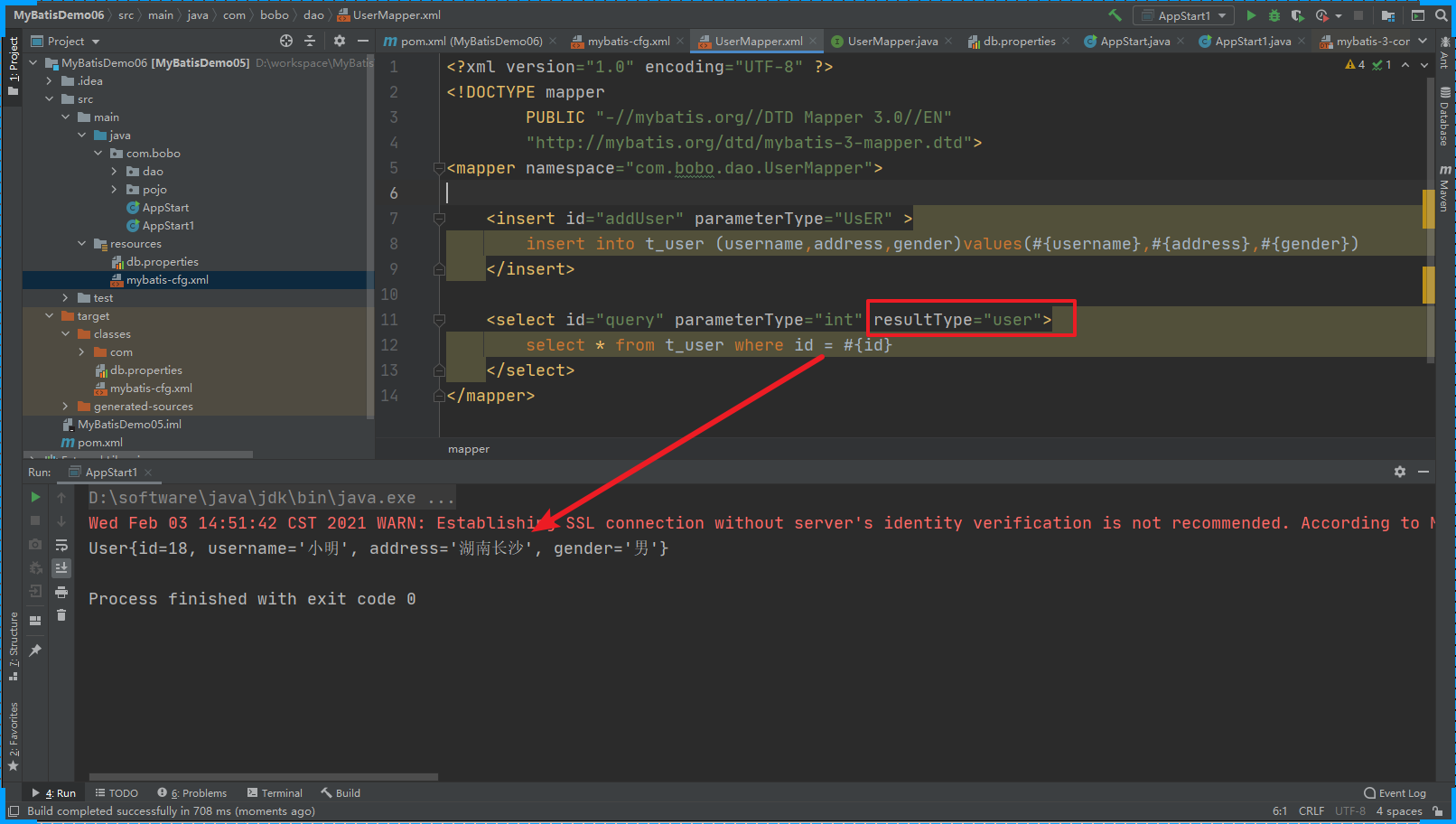Click the Print console output icon
1456x824 pixels.
click(x=61, y=593)
